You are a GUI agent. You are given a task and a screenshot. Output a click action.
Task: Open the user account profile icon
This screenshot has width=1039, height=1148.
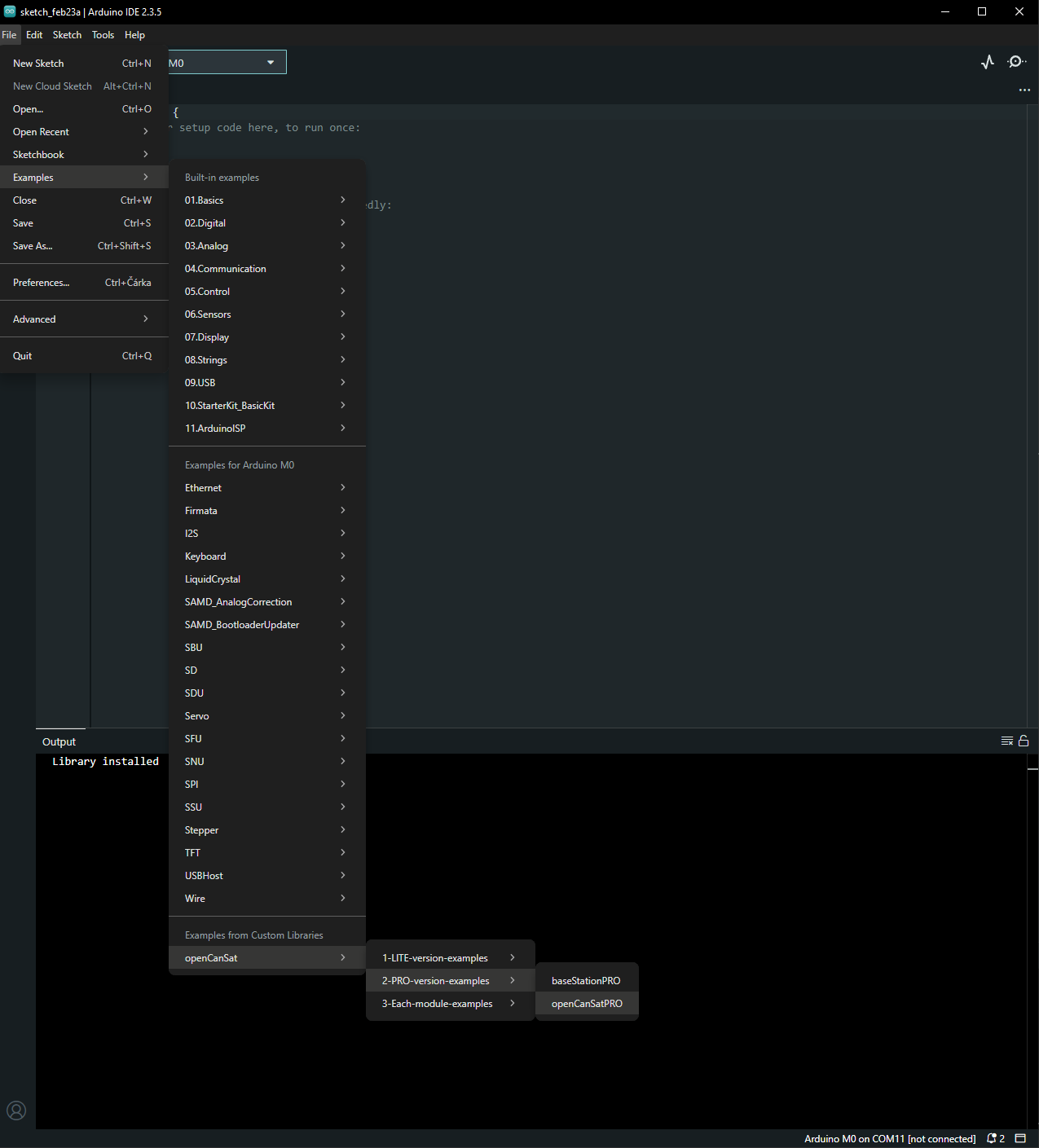pos(16,1111)
